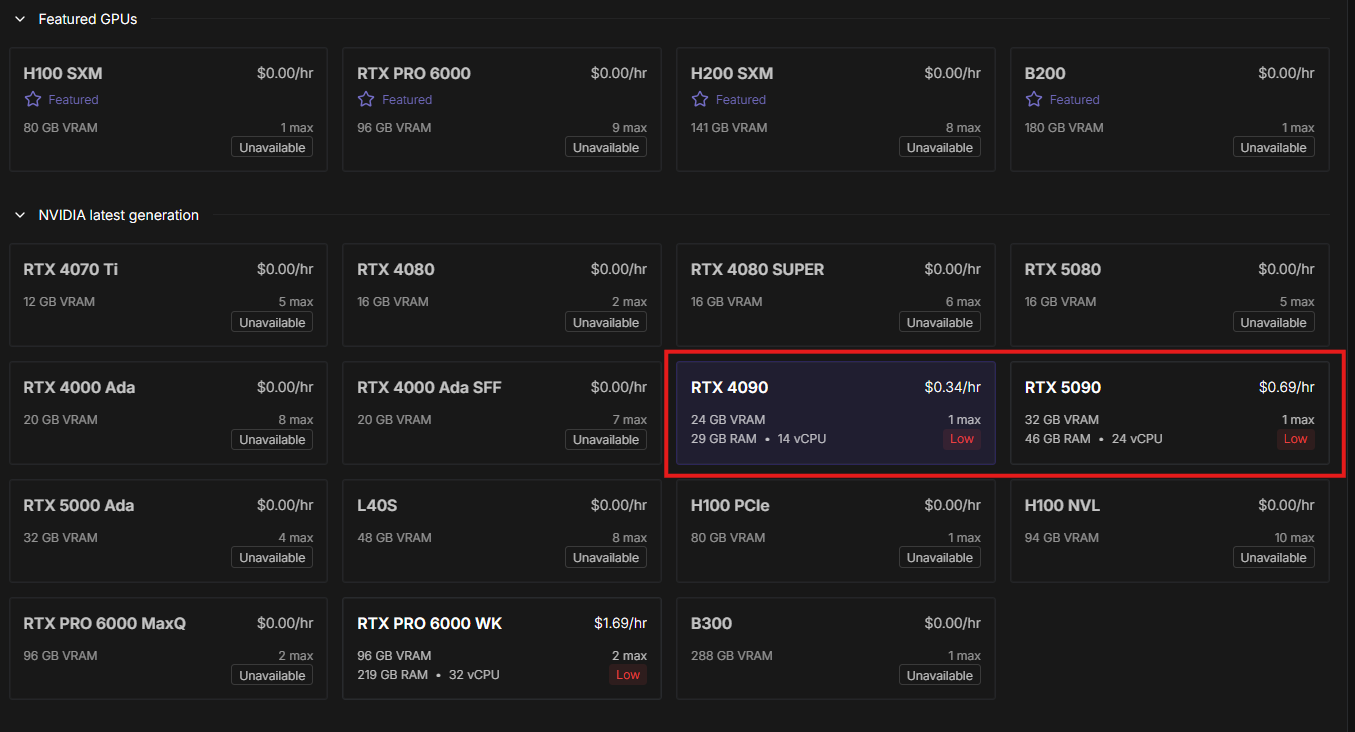Click the Unavailable badge on L40S
Screen dimensions: 1355x732
click(x=606, y=557)
